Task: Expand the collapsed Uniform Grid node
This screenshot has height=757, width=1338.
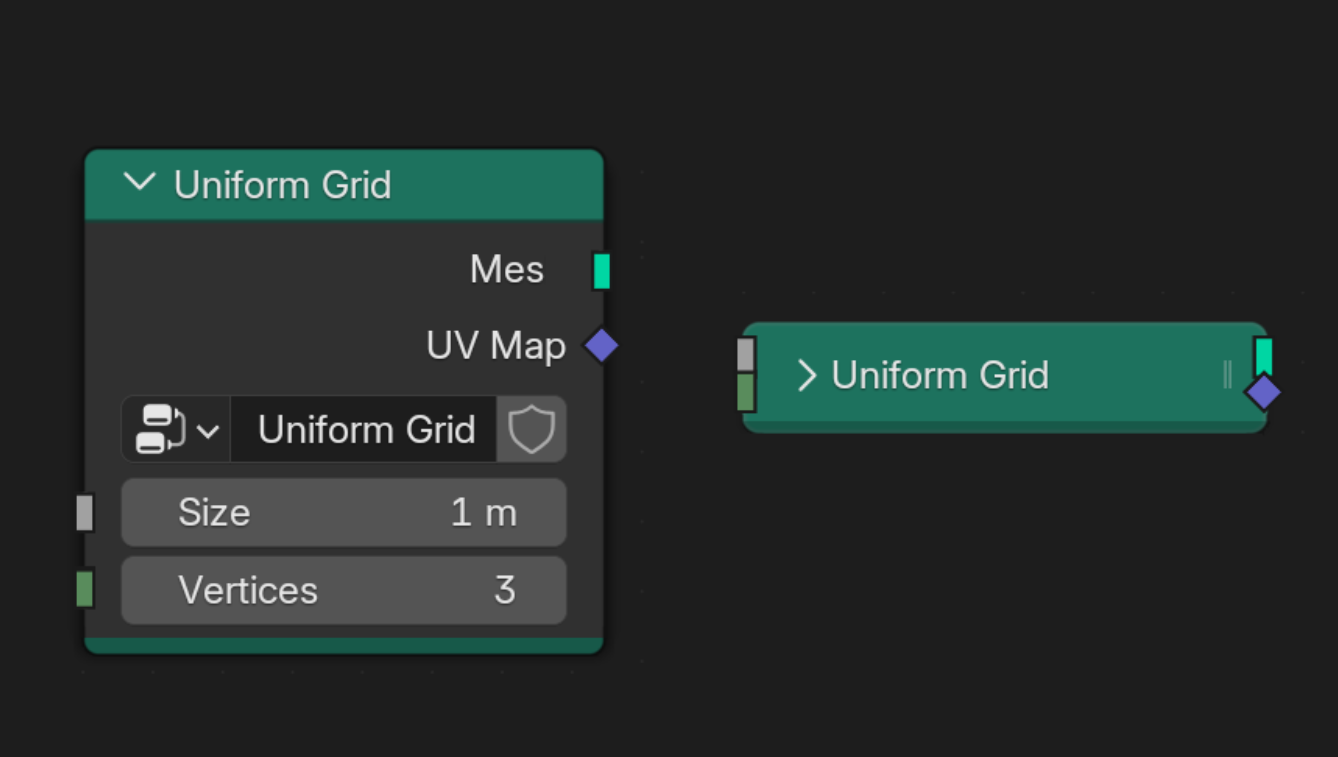Action: (806, 375)
